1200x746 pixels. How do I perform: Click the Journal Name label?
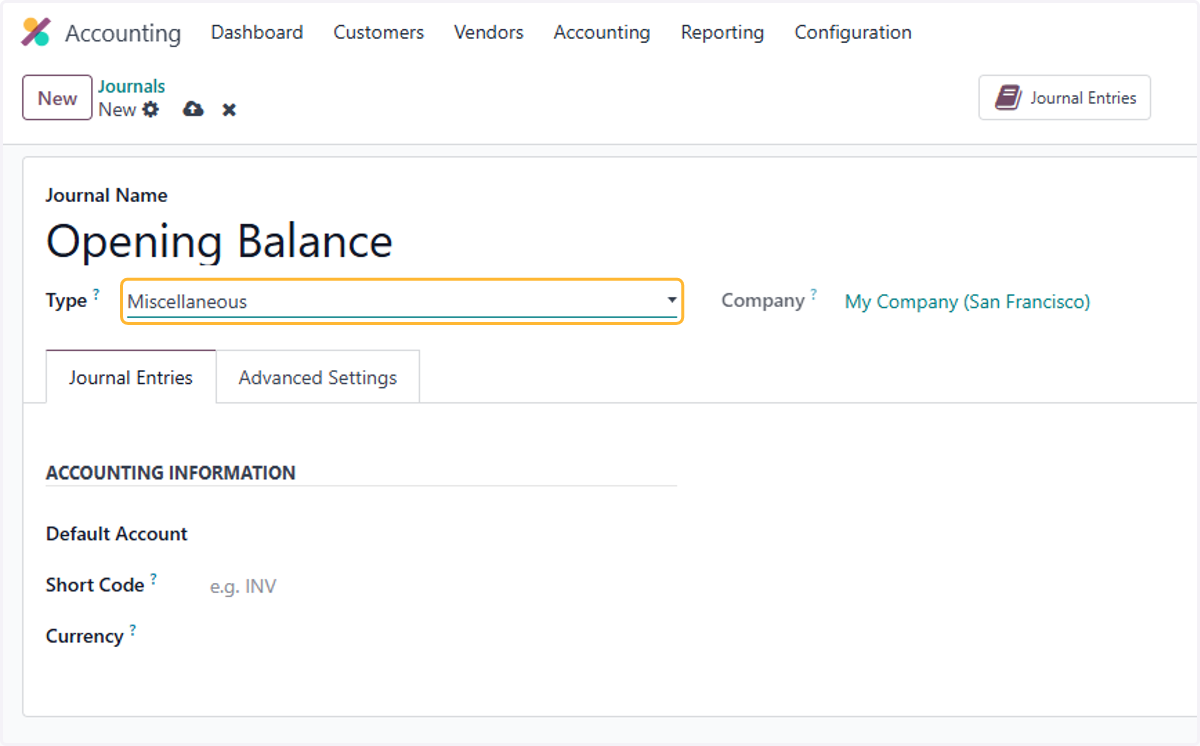click(x=107, y=195)
